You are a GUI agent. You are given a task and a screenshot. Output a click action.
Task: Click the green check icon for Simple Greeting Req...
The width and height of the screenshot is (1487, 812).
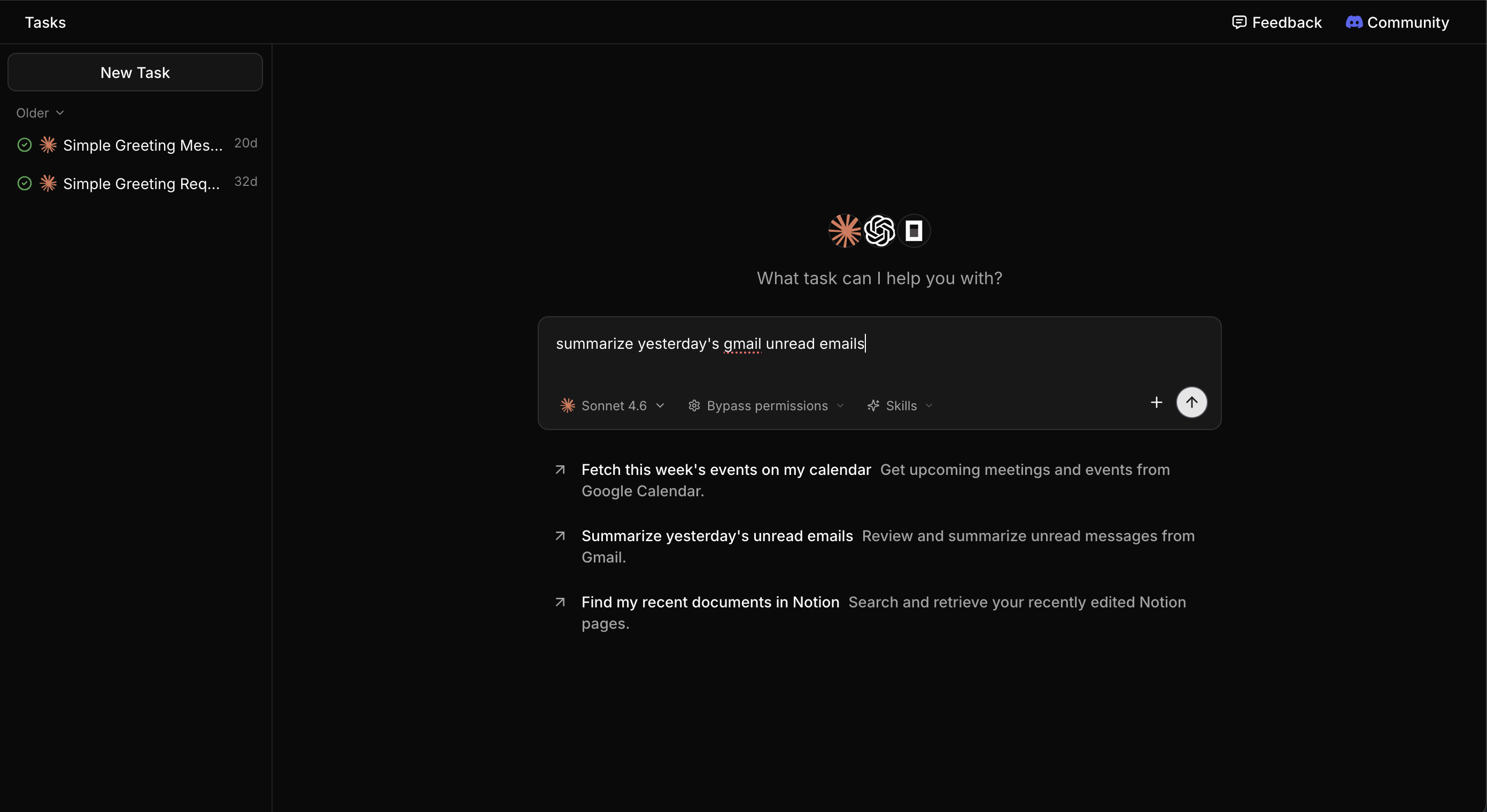[x=24, y=184]
